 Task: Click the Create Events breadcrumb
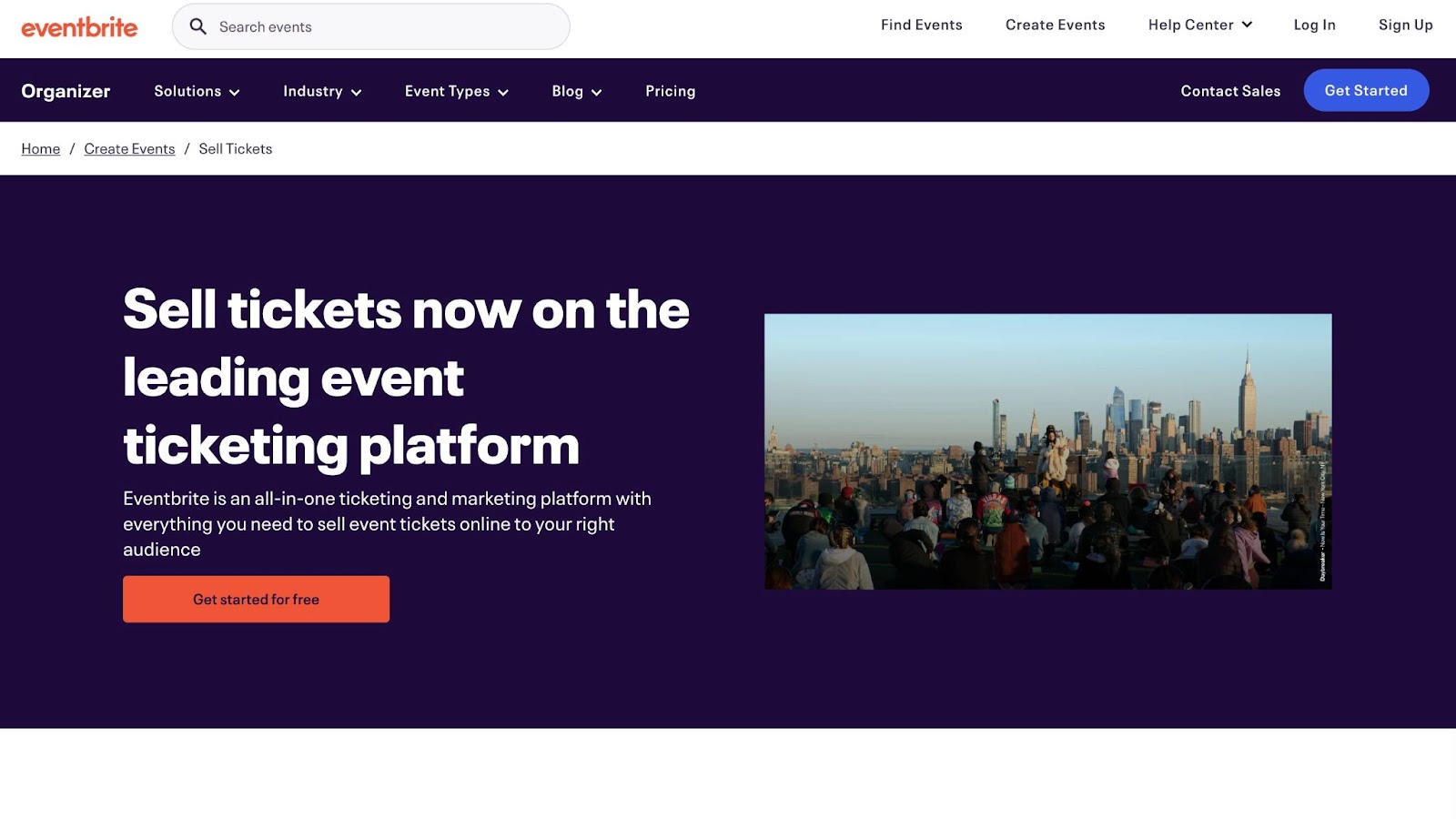click(129, 149)
